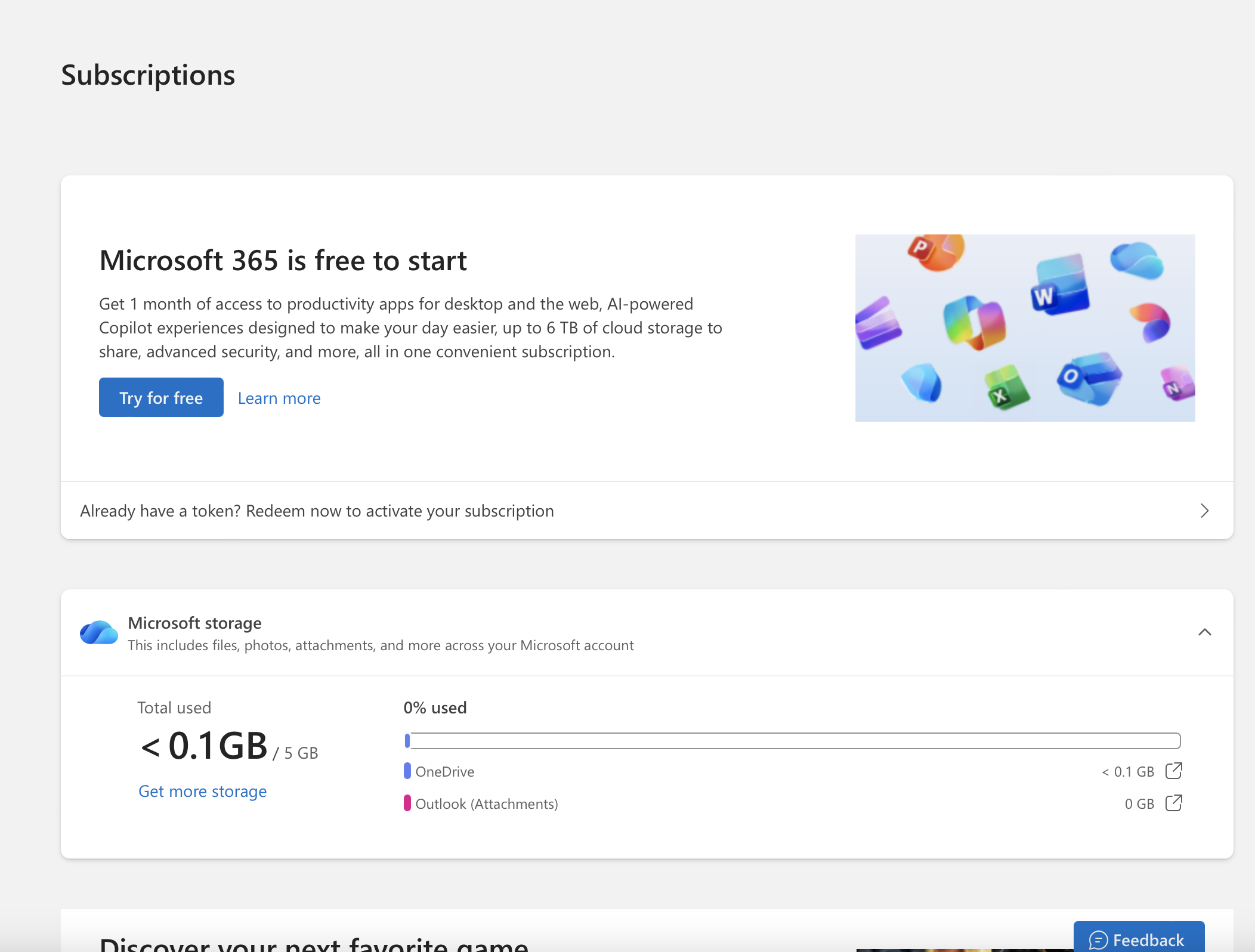Click the Outlook (Attachments) legend entry
This screenshot has height=952, width=1255.
coord(486,803)
